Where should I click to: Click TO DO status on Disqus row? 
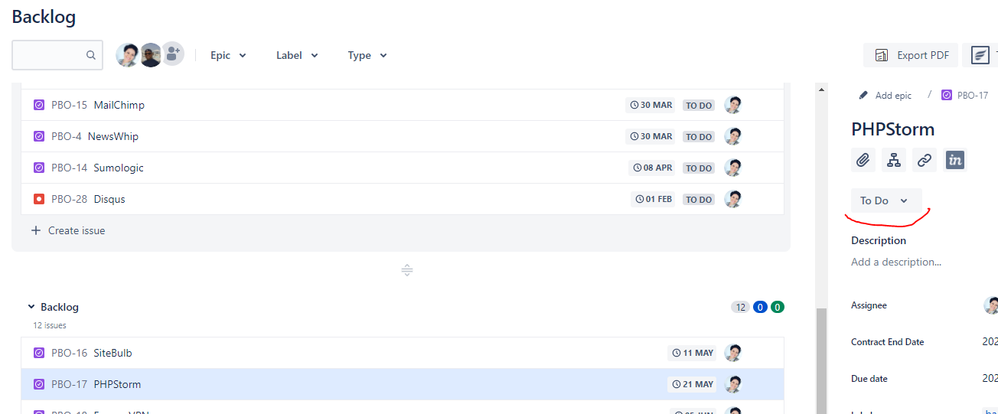(x=698, y=200)
